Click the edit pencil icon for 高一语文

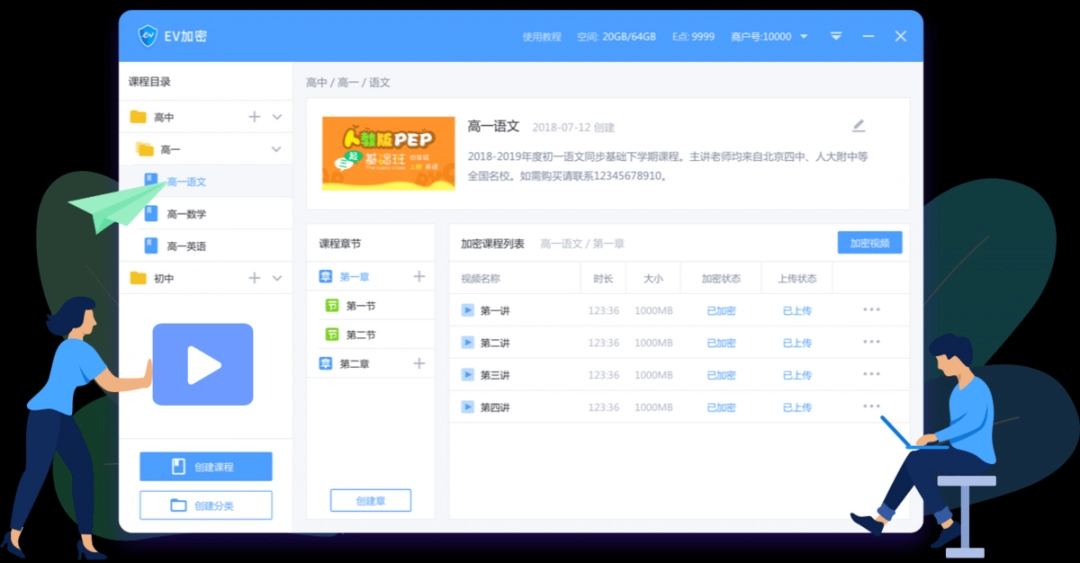[x=858, y=126]
